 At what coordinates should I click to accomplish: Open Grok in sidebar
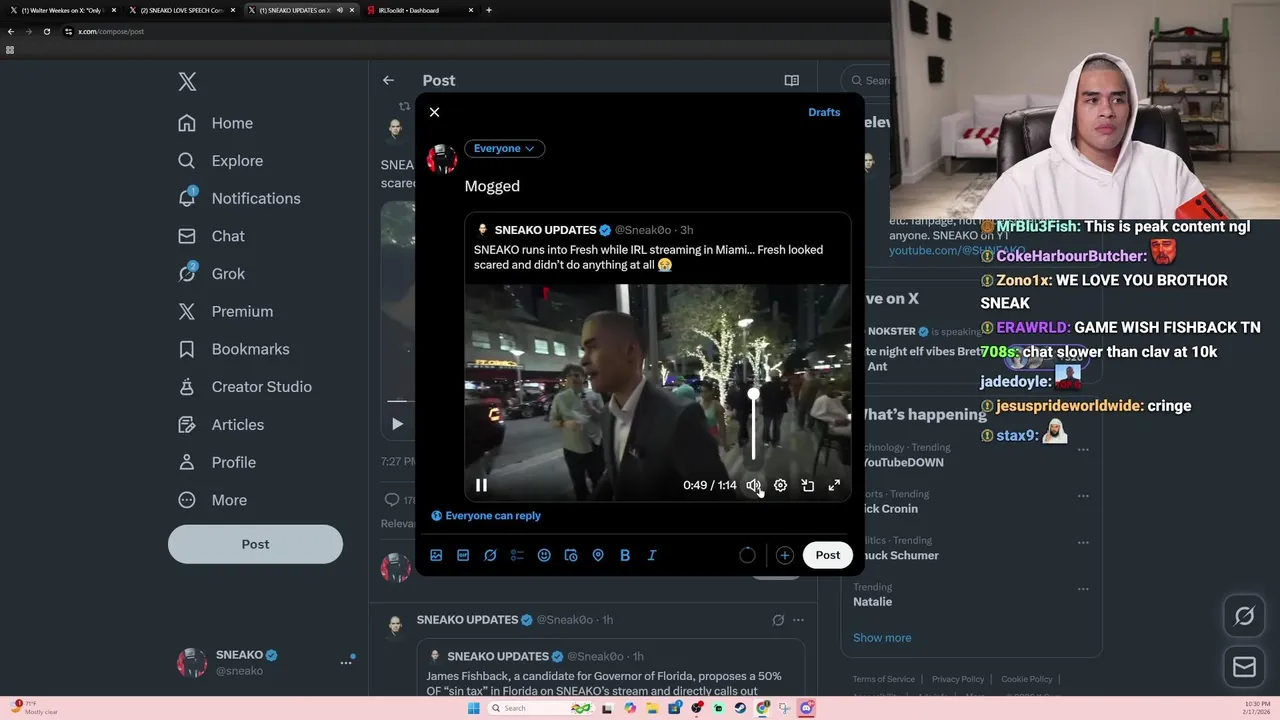click(x=211, y=274)
